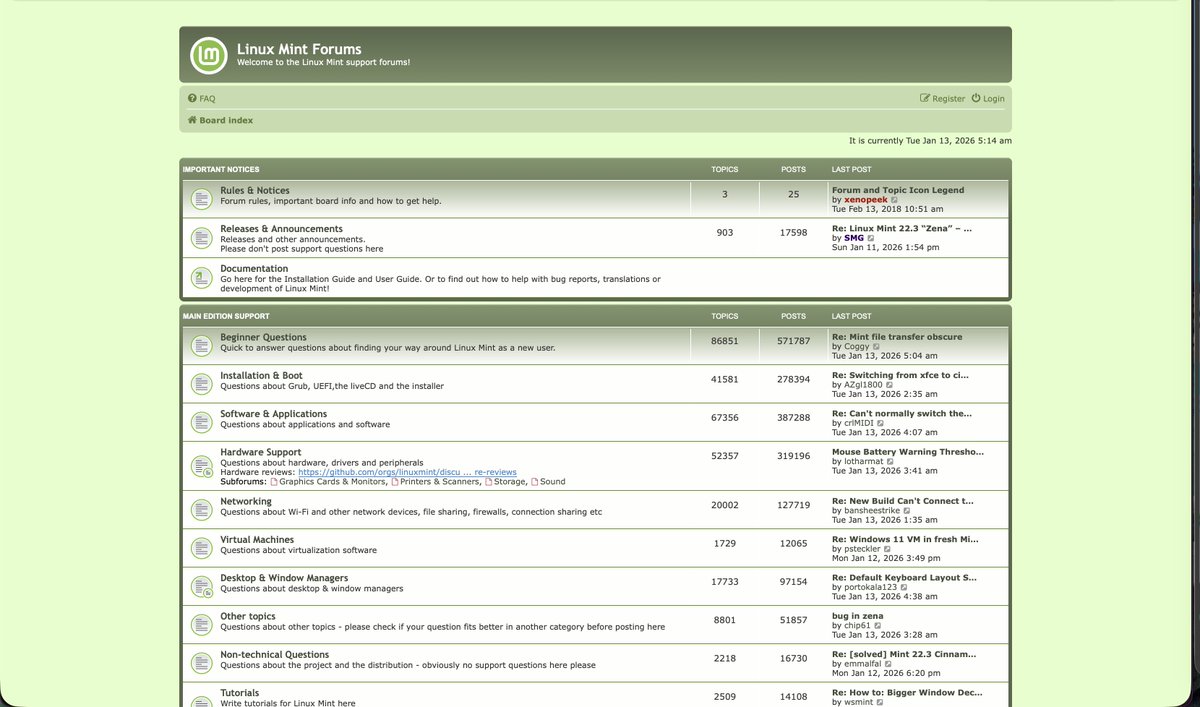Open the "bug in zena" last post
1200x707 pixels.
click(x=858, y=616)
